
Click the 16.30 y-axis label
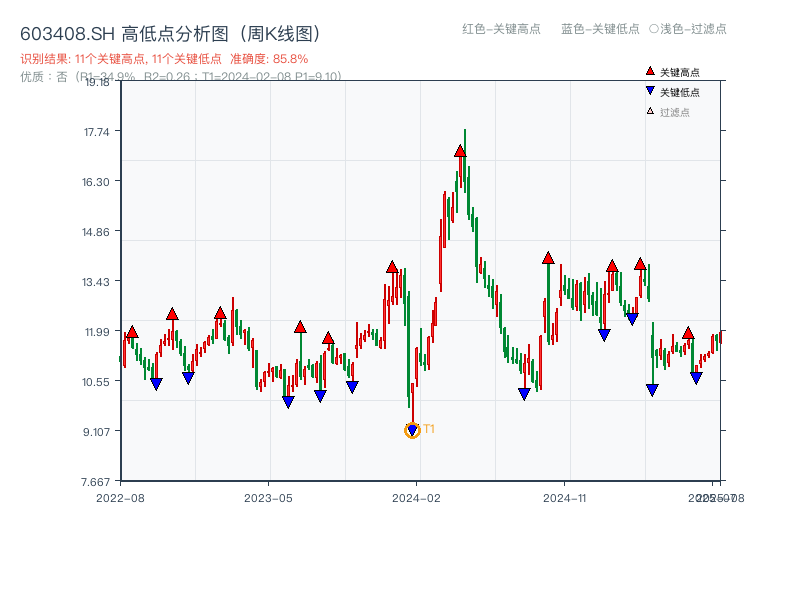[96, 182]
